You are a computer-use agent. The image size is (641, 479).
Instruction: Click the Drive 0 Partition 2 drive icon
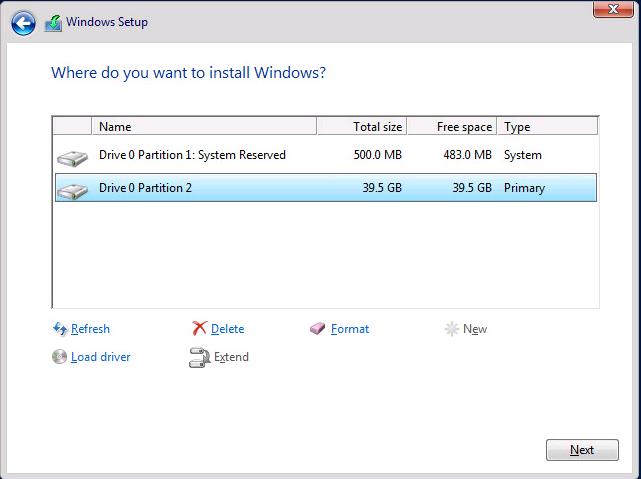click(72, 190)
